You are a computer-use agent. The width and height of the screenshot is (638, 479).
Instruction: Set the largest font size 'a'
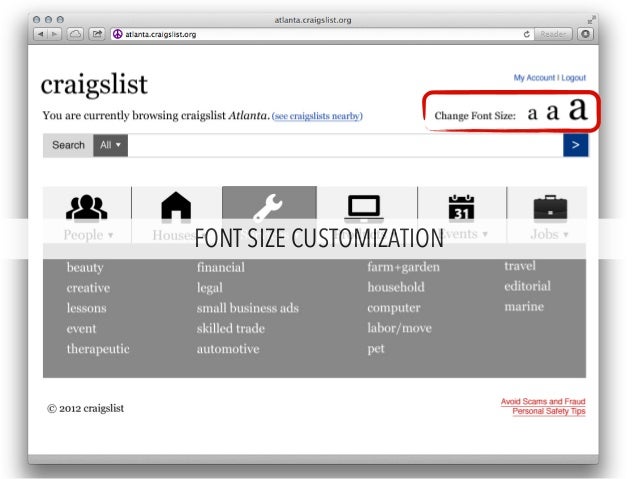click(578, 109)
